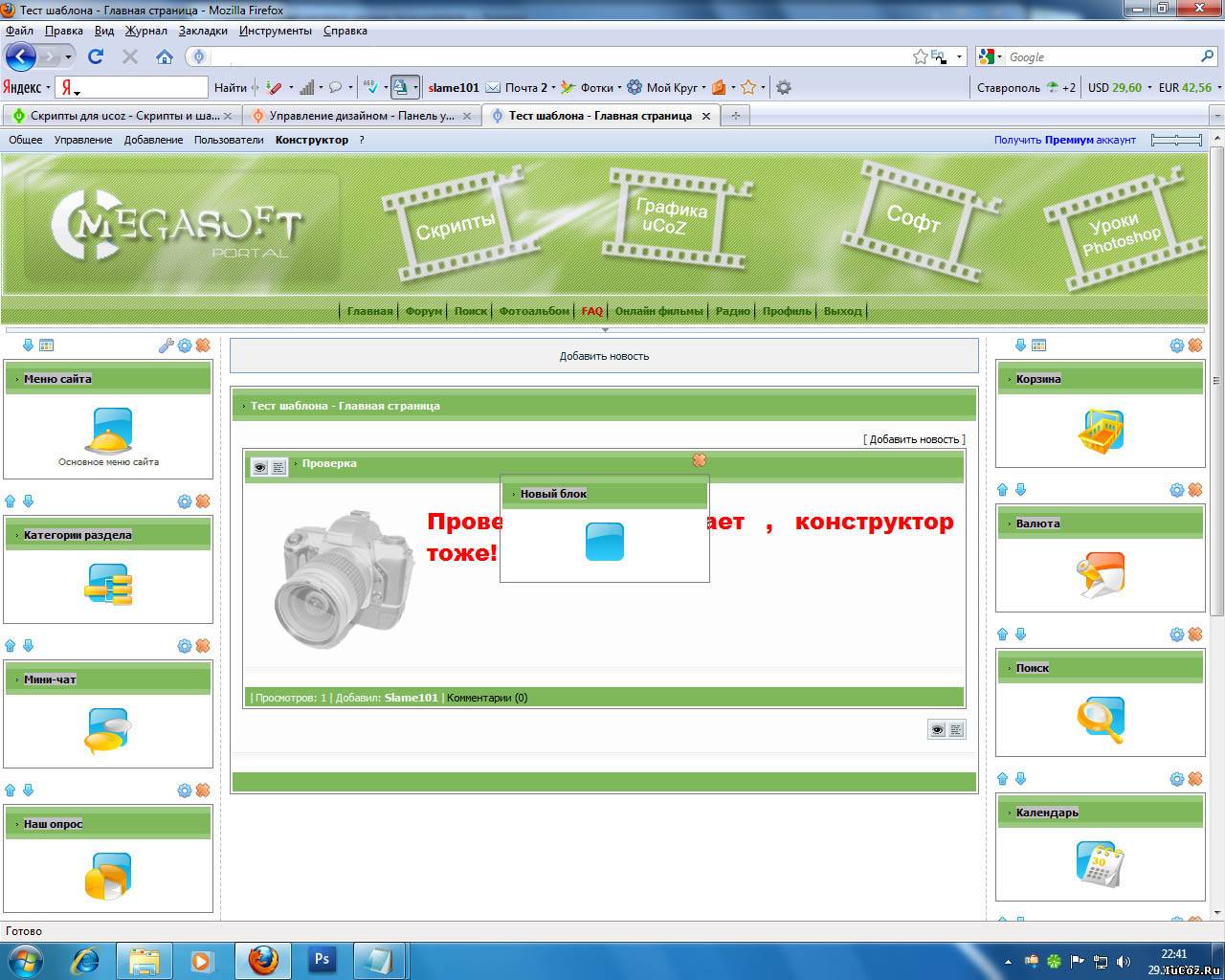Image resolution: width=1225 pixels, height=980 pixels.
Task: Toggle the translate button in Yandex toolbar
Action: pyautogui.click(x=400, y=87)
